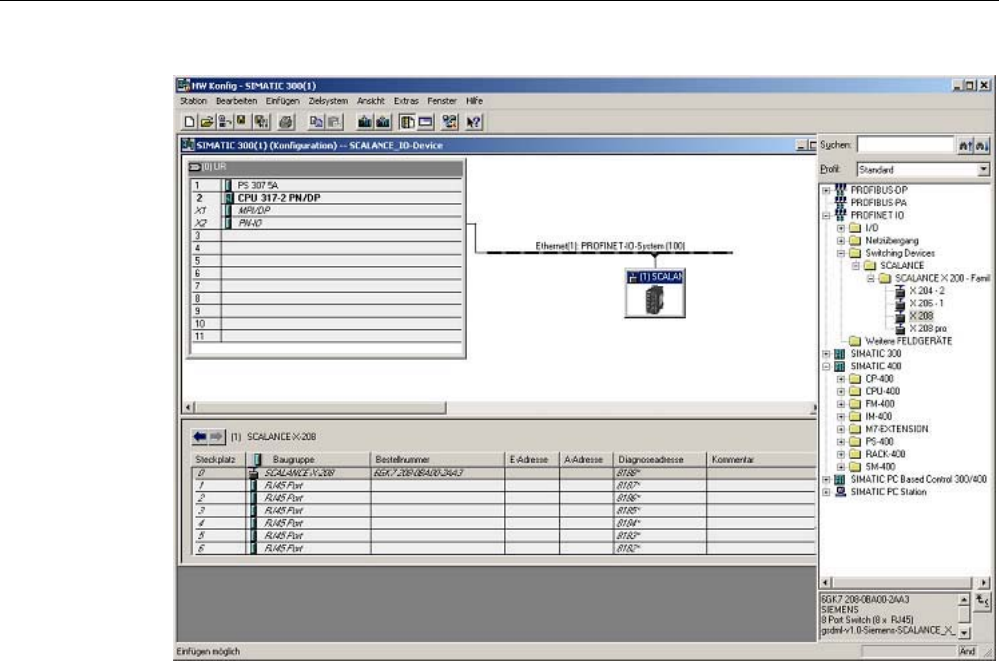The height and width of the screenshot is (661, 999).
Task: Click the Print toolbar icon
Action: (x=286, y=122)
